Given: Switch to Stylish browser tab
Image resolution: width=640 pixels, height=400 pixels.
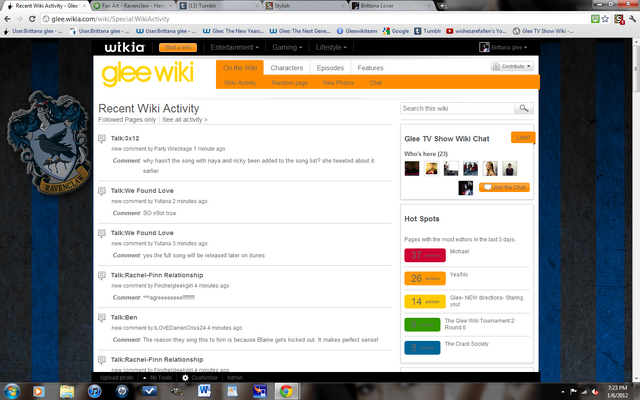Looking at the screenshot, I should [304, 6].
